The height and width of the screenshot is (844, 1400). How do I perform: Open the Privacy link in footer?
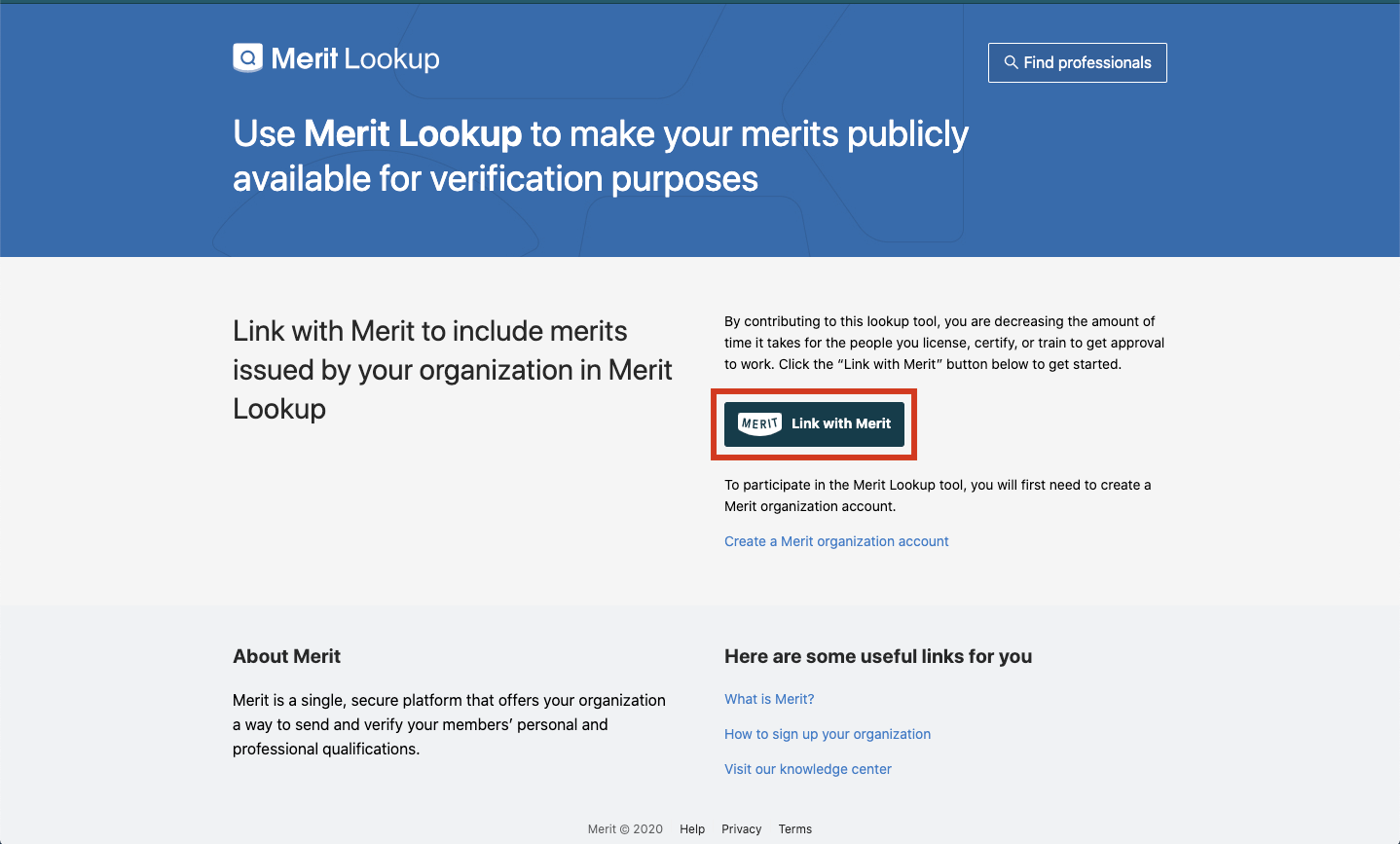[x=742, y=829]
